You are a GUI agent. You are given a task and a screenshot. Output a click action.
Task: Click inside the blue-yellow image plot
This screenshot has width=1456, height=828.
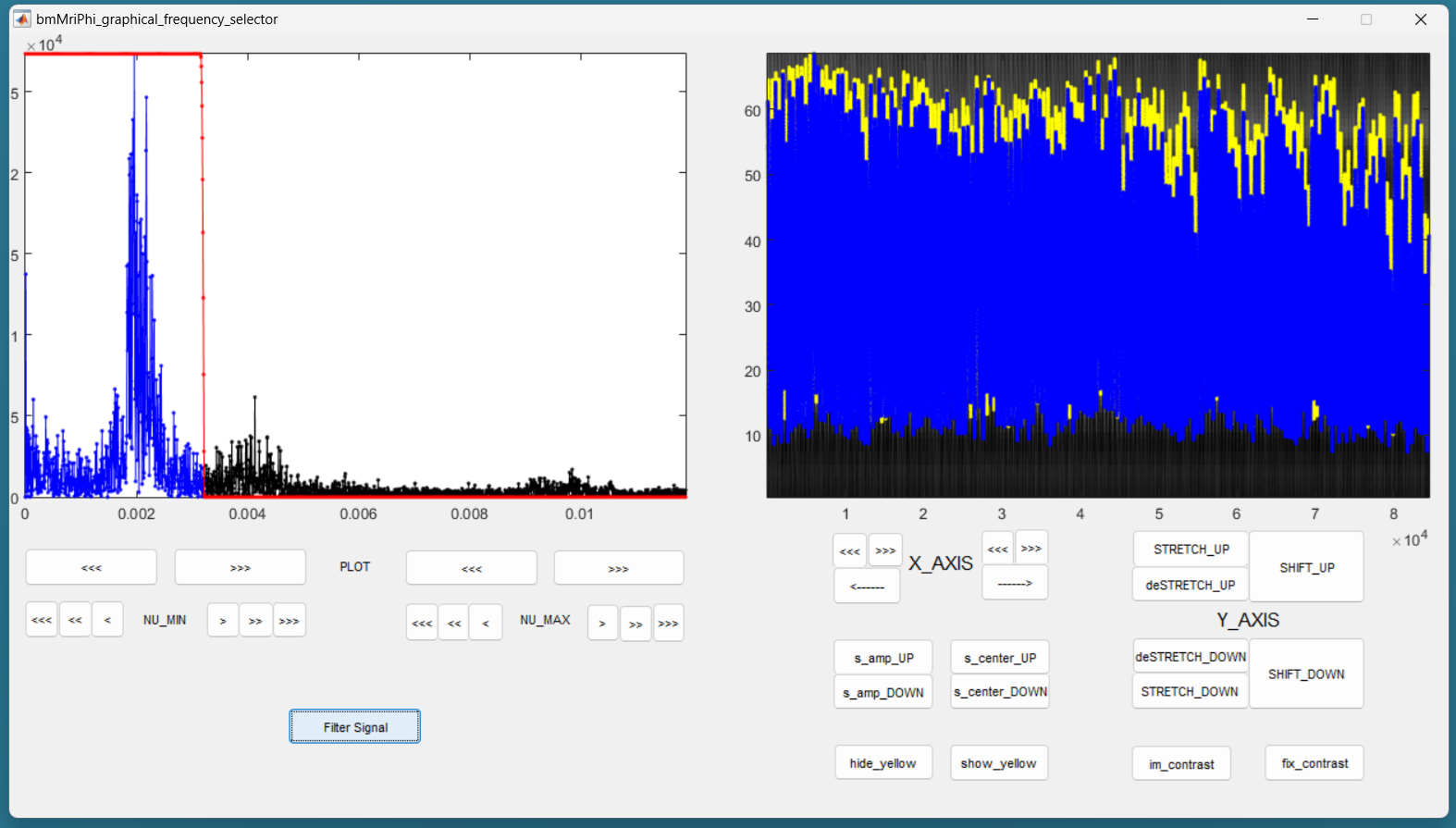click(1098, 275)
